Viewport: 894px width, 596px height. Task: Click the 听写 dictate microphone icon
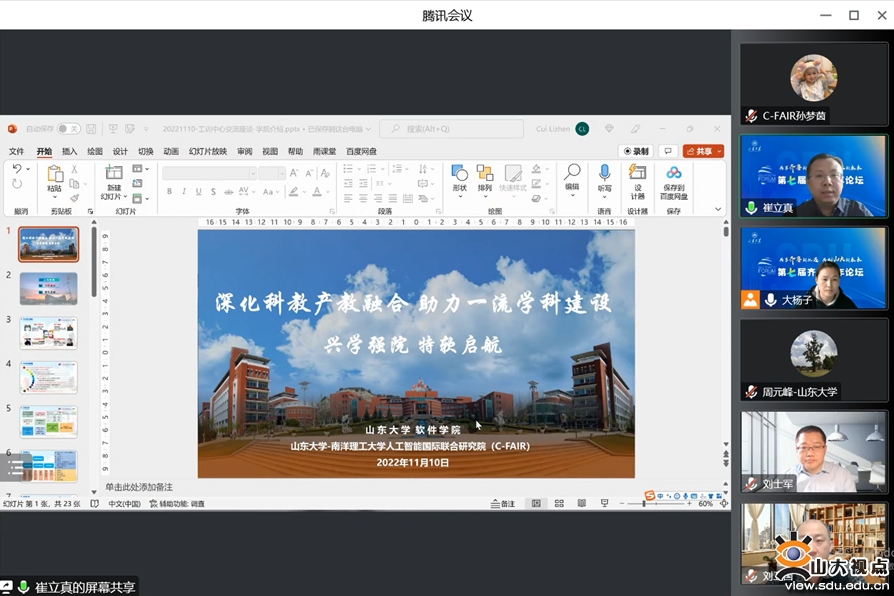(604, 174)
